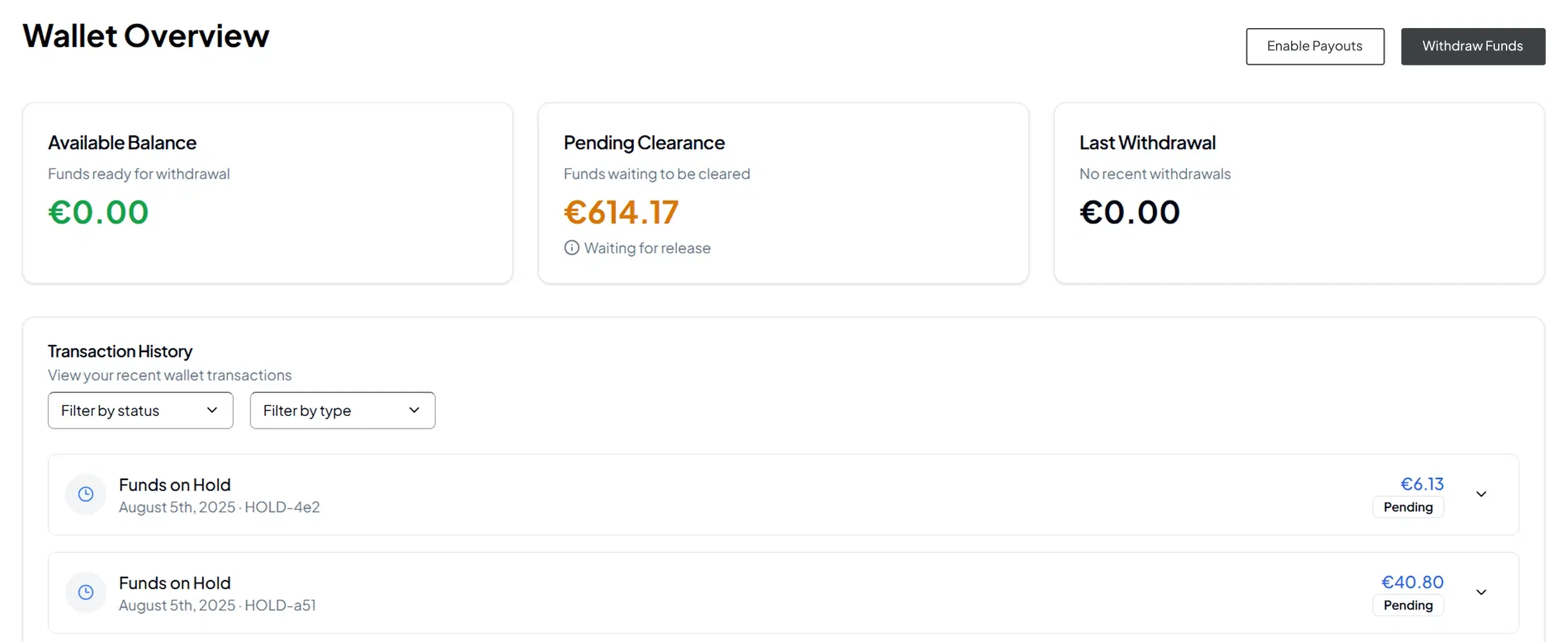Click the Transaction History heading
This screenshot has width=1568, height=642.
[120, 351]
